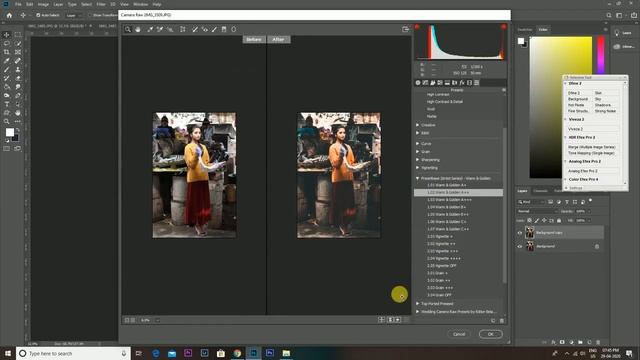The width and height of the screenshot is (640, 360).
Task: Toggle histogram shadow clipping warning
Action: (x=417, y=27)
